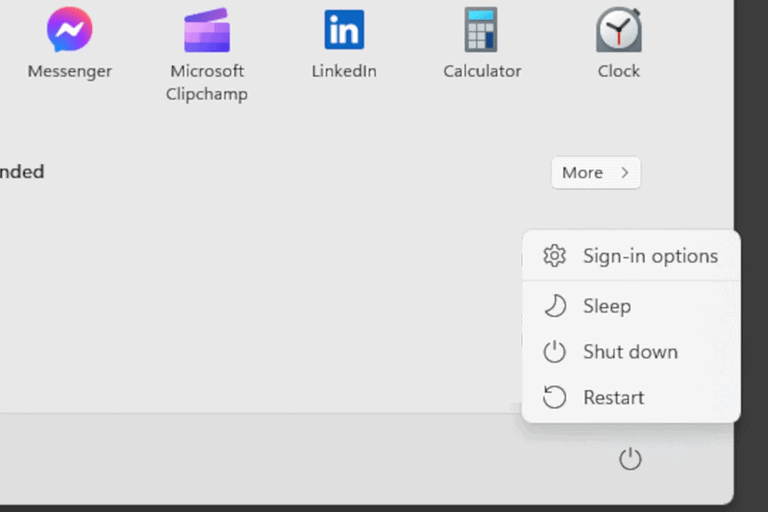Click the power button in Start footer

tap(629, 459)
